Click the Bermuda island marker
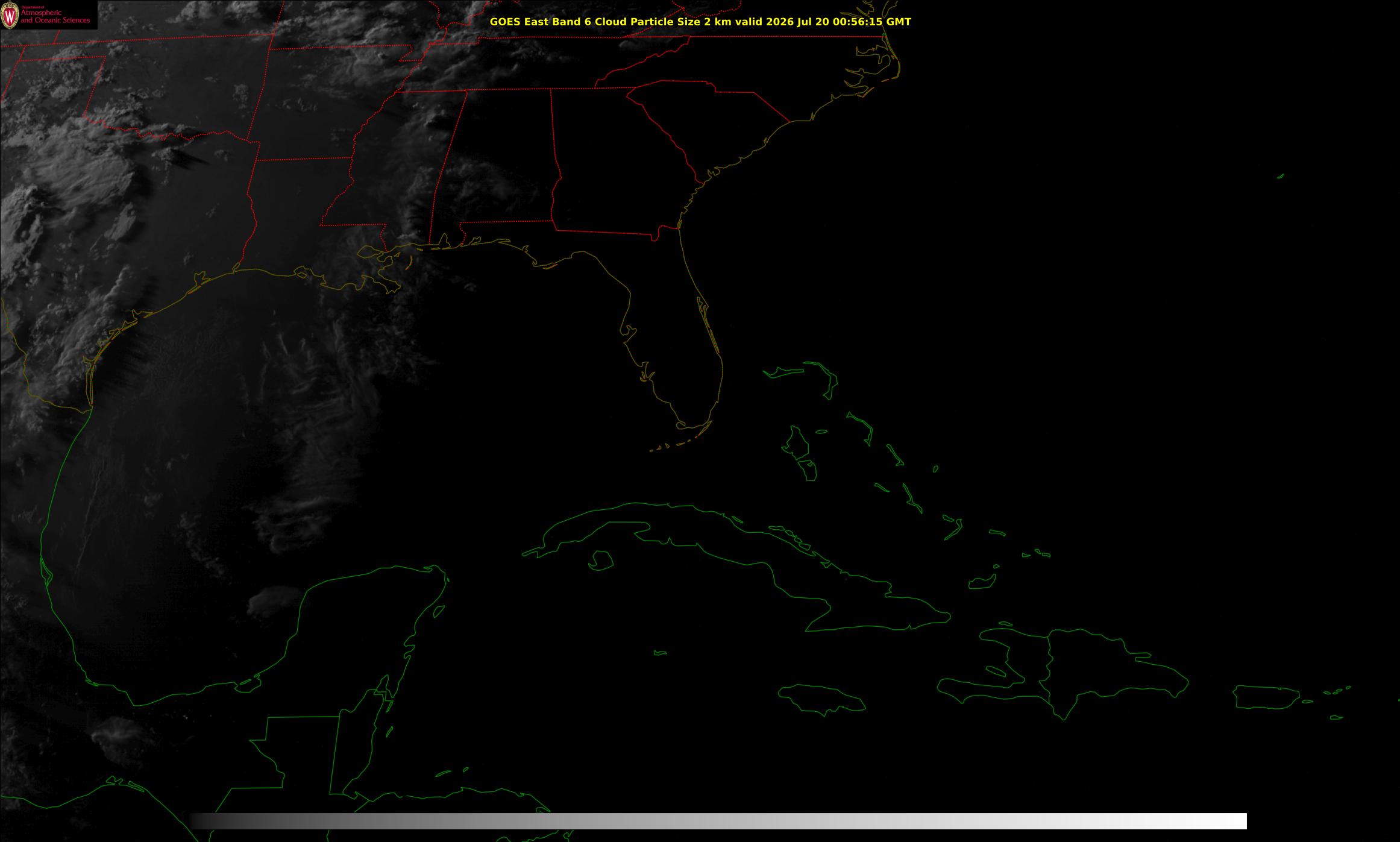Image resolution: width=1400 pixels, height=842 pixels. (1280, 176)
